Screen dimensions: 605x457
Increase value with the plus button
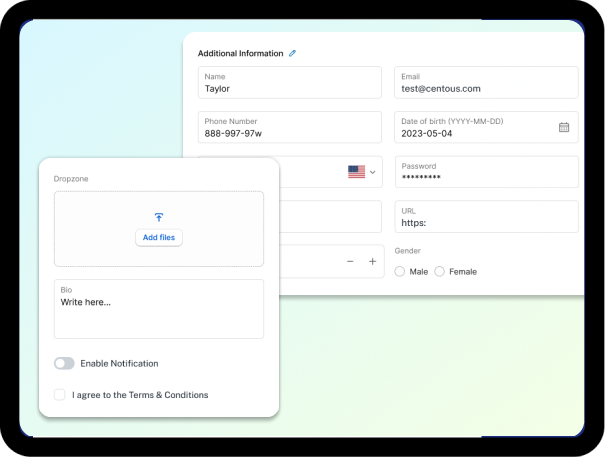click(x=372, y=262)
